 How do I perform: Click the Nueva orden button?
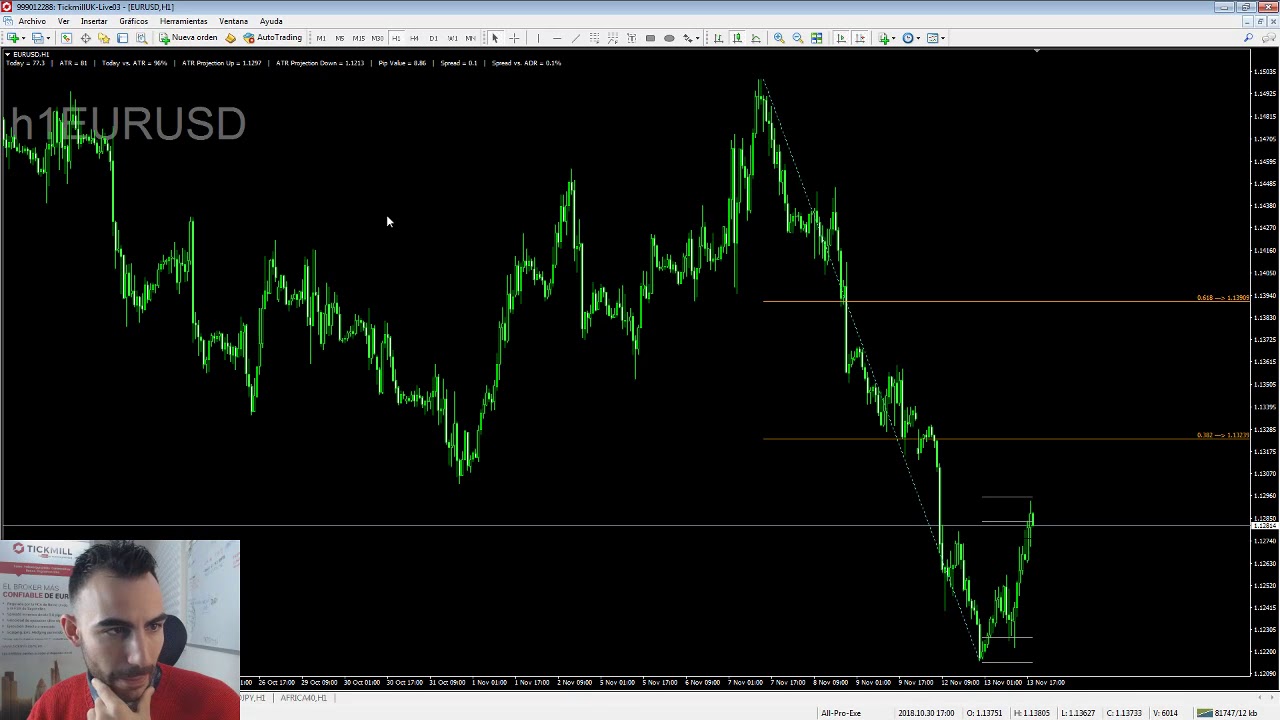tap(188, 38)
